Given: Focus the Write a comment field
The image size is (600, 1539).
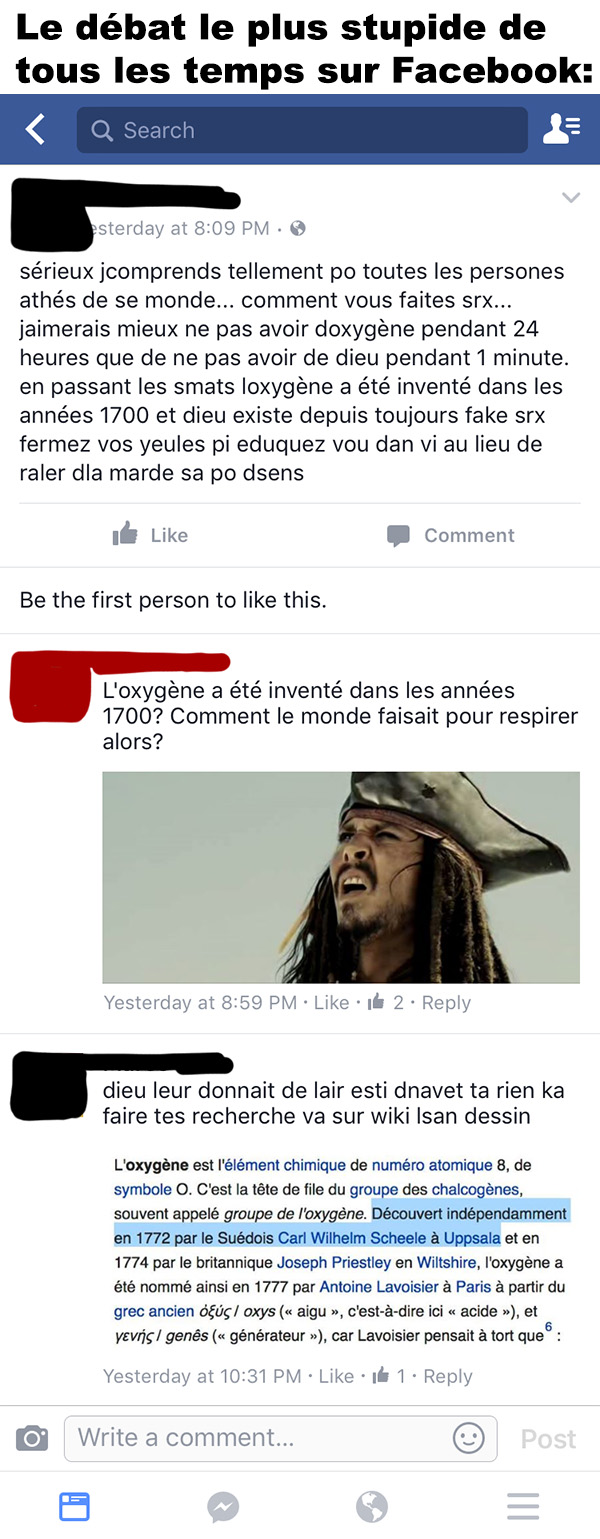Looking at the screenshot, I should (x=281, y=1438).
